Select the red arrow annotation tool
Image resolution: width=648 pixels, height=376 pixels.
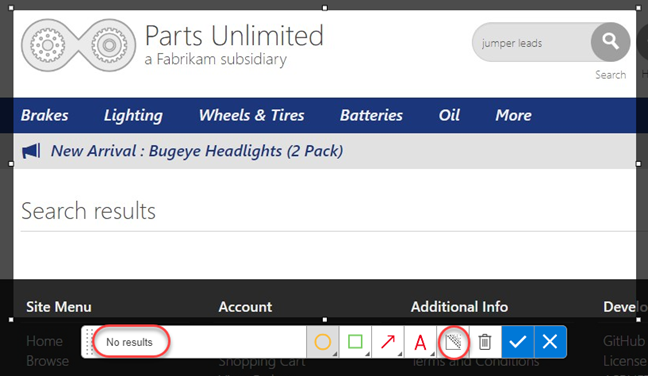(388, 342)
